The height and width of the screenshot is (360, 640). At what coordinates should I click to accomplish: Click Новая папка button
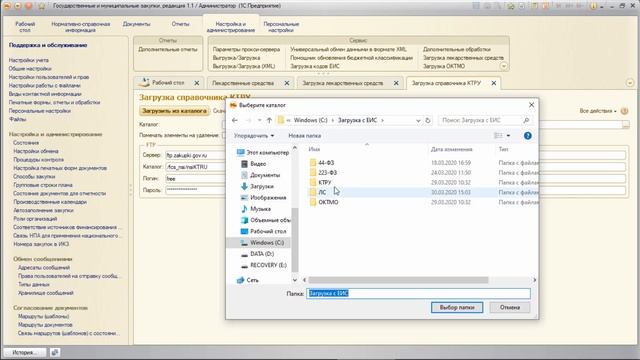click(304, 136)
